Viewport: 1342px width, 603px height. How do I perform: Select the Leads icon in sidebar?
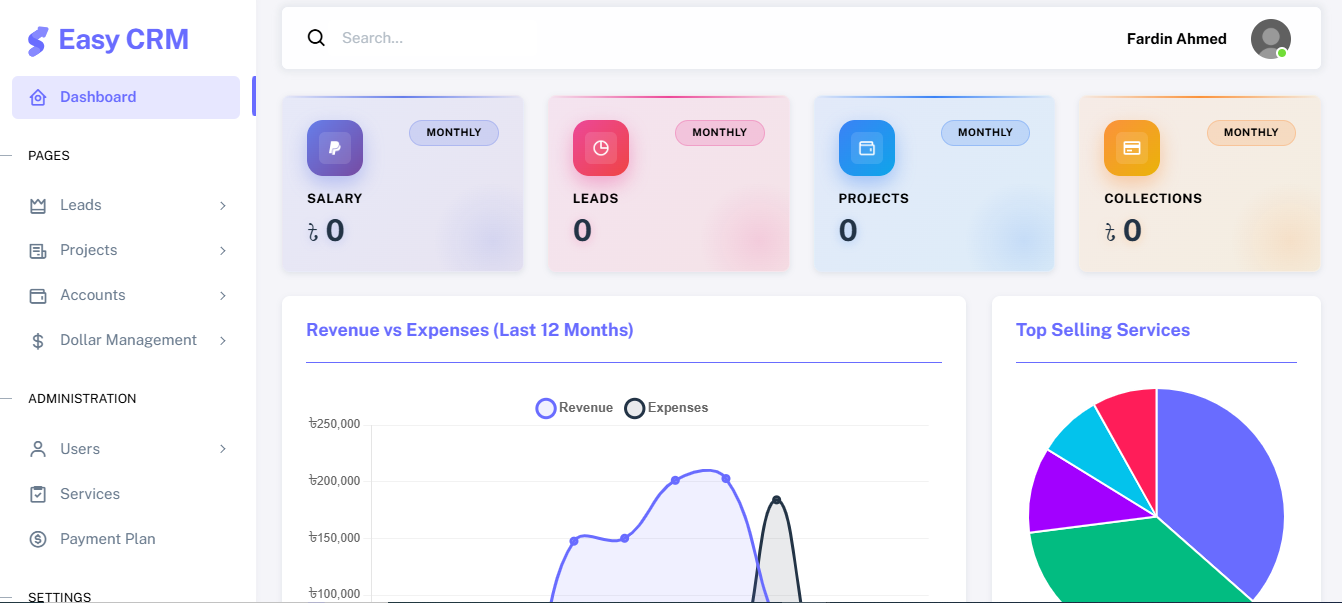[36, 204]
